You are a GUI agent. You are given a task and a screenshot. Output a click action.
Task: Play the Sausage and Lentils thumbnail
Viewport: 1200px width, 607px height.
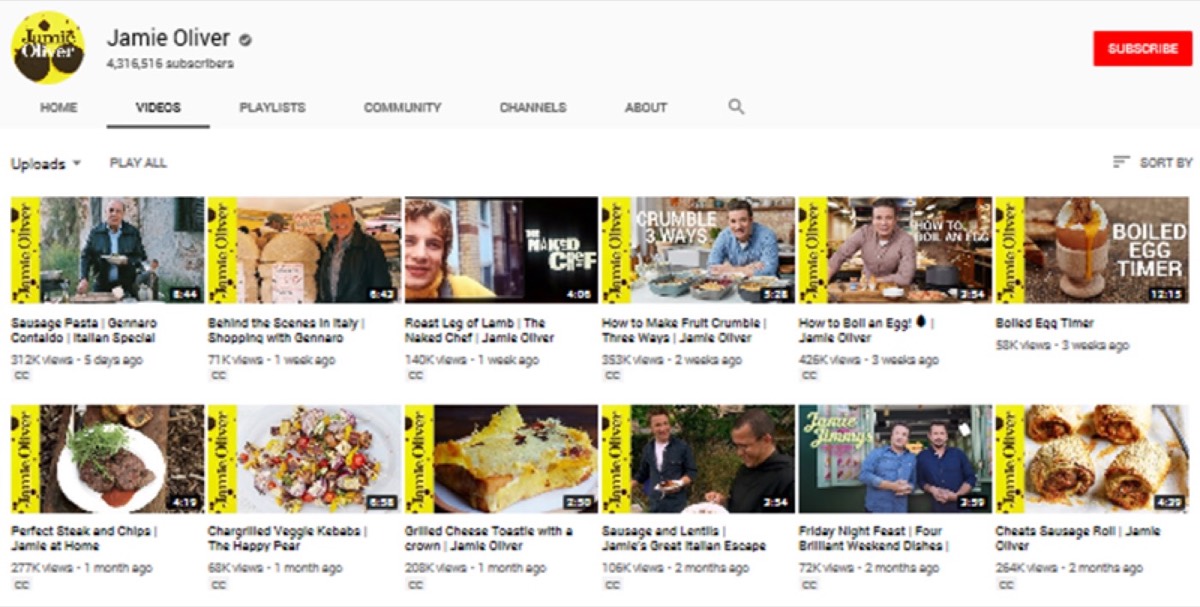coord(698,458)
